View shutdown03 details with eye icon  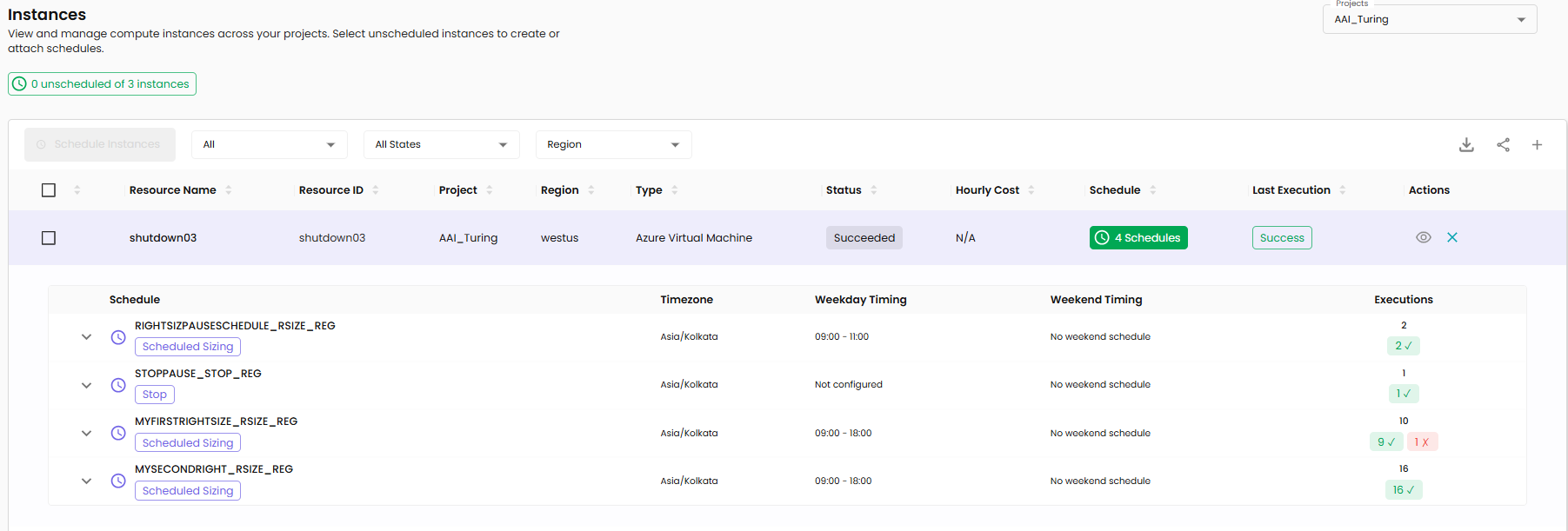coord(1424,237)
